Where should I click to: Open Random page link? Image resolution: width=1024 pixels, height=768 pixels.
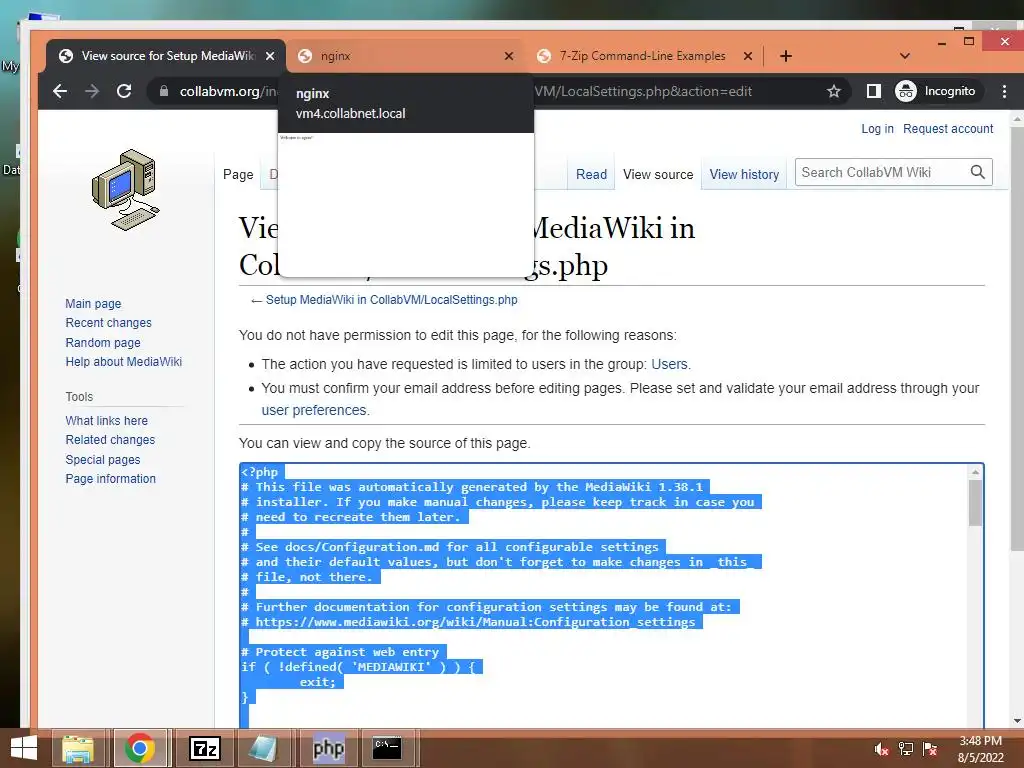(x=103, y=342)
